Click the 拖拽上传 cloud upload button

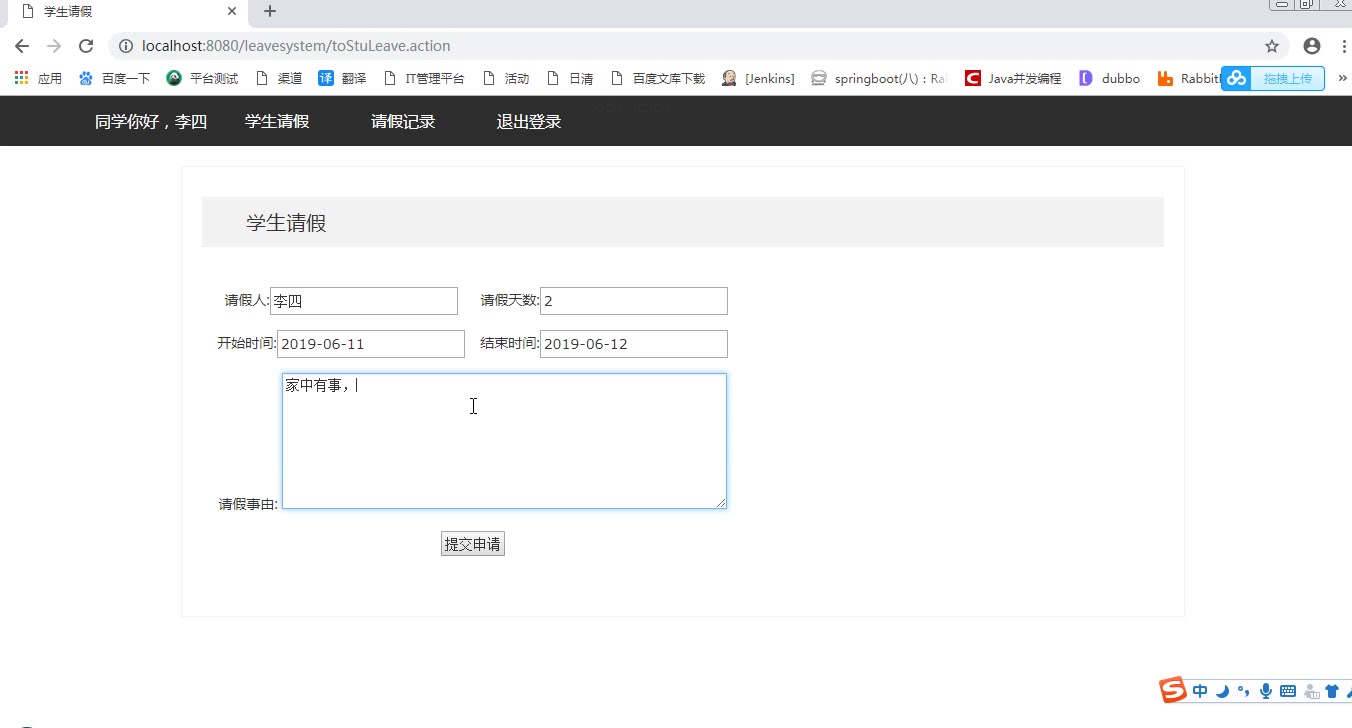pos(1273,78)
